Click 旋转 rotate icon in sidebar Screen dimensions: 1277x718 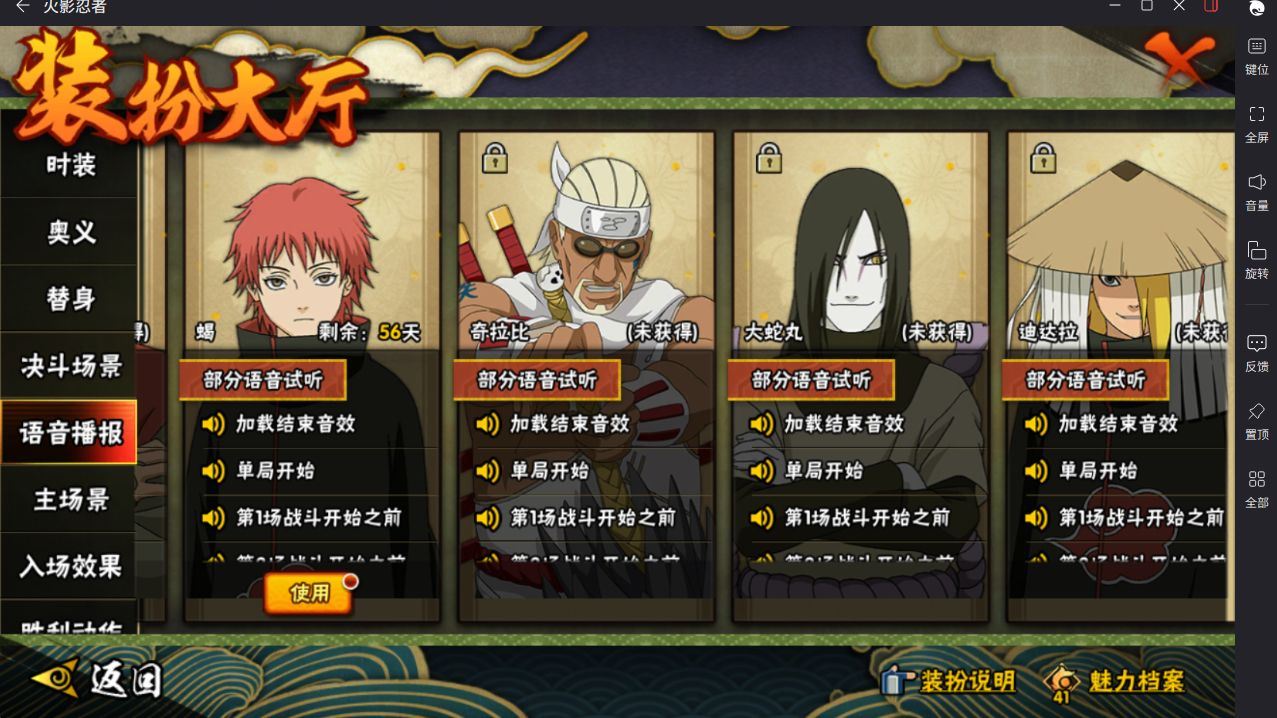(x=1257, y=260)
